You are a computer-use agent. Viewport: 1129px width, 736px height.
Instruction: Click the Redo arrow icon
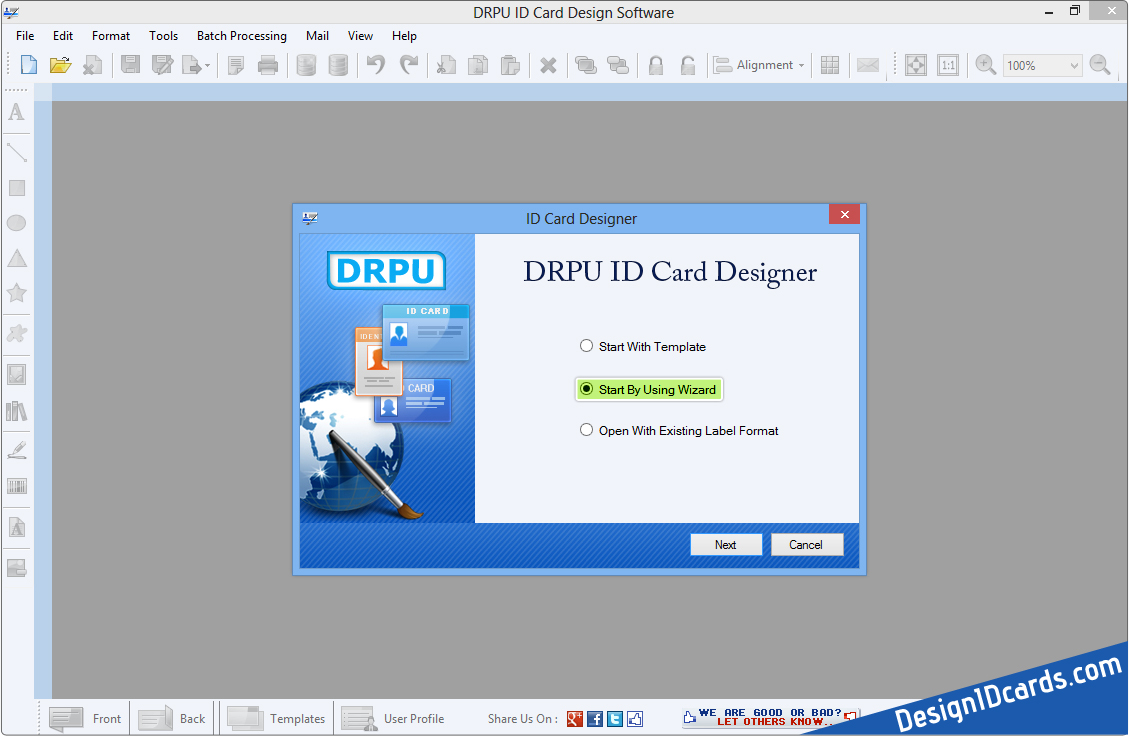click(x=409, y=65)
